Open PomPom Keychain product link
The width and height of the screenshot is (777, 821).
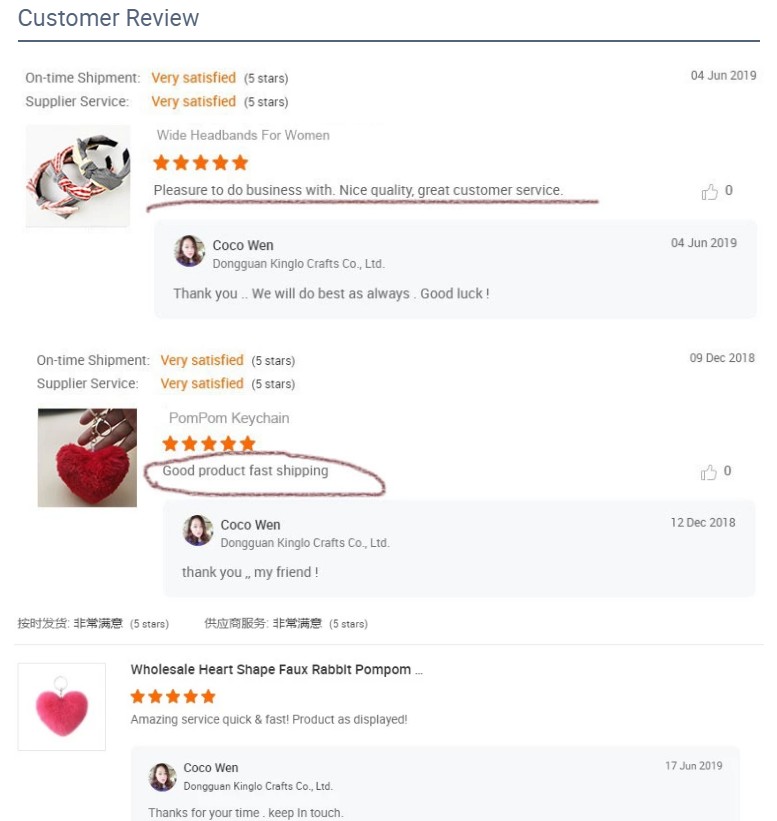(229, 418)
